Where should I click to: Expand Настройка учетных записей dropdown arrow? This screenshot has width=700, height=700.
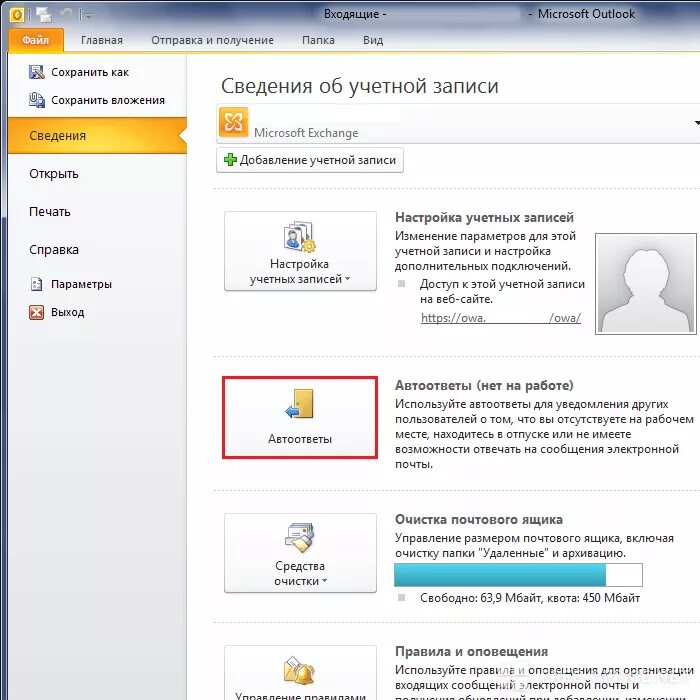(x=348, y=279)
